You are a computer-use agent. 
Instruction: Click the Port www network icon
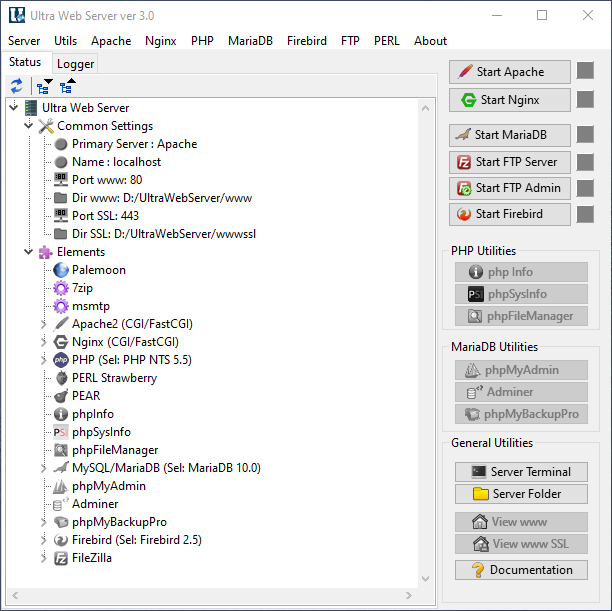(x=61, y=180)
